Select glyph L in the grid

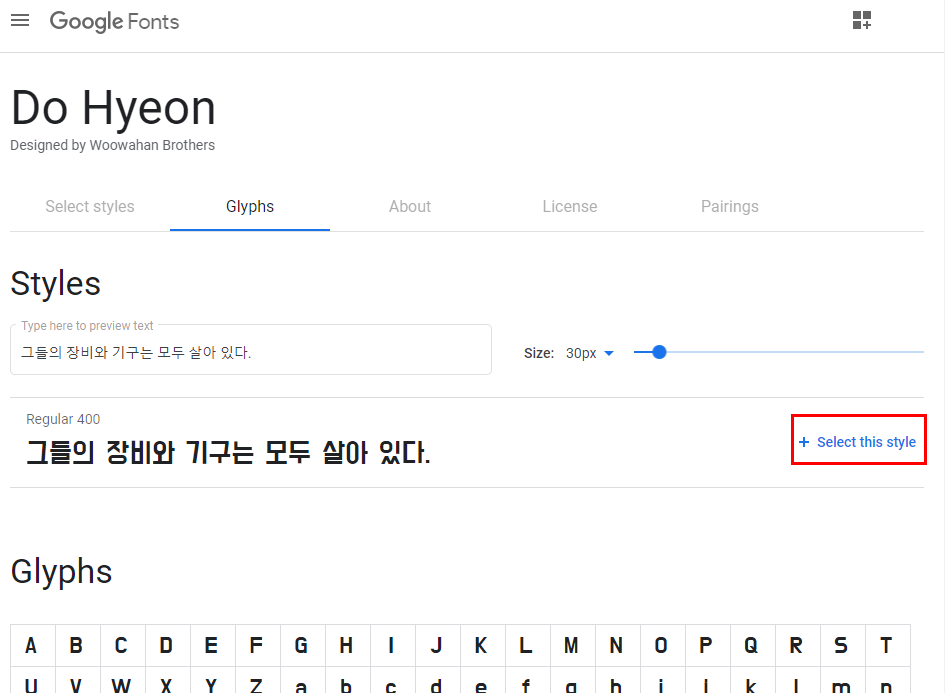point(528,645)
